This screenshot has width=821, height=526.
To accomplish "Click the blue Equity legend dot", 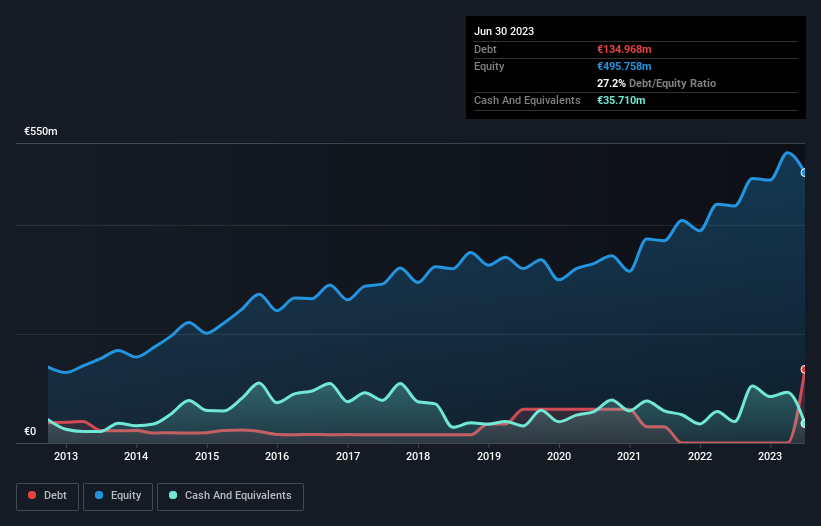I will click(x=99, y=495).
